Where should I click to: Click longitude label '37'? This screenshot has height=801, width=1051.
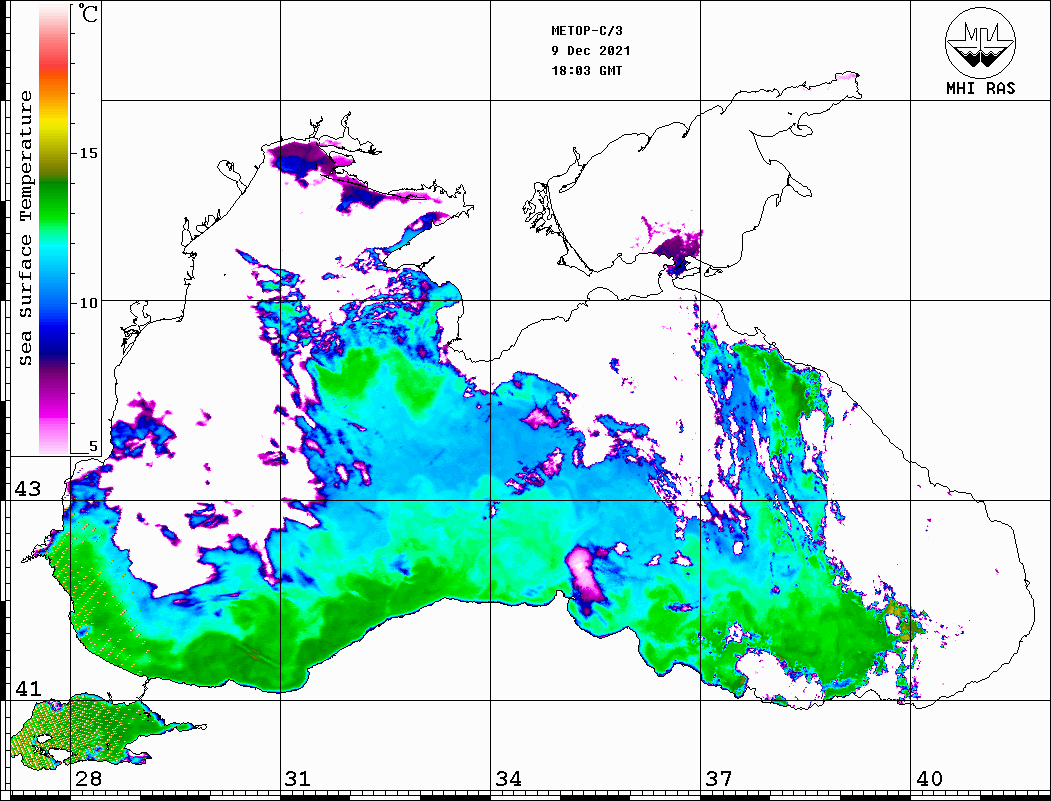click(x=719, y=779)
